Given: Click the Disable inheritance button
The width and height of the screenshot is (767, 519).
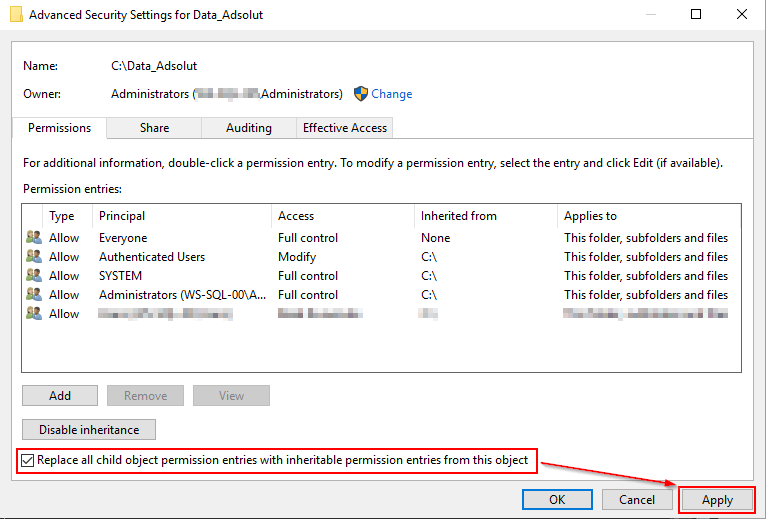Looking at the screenshot, I should pos(89,430).
